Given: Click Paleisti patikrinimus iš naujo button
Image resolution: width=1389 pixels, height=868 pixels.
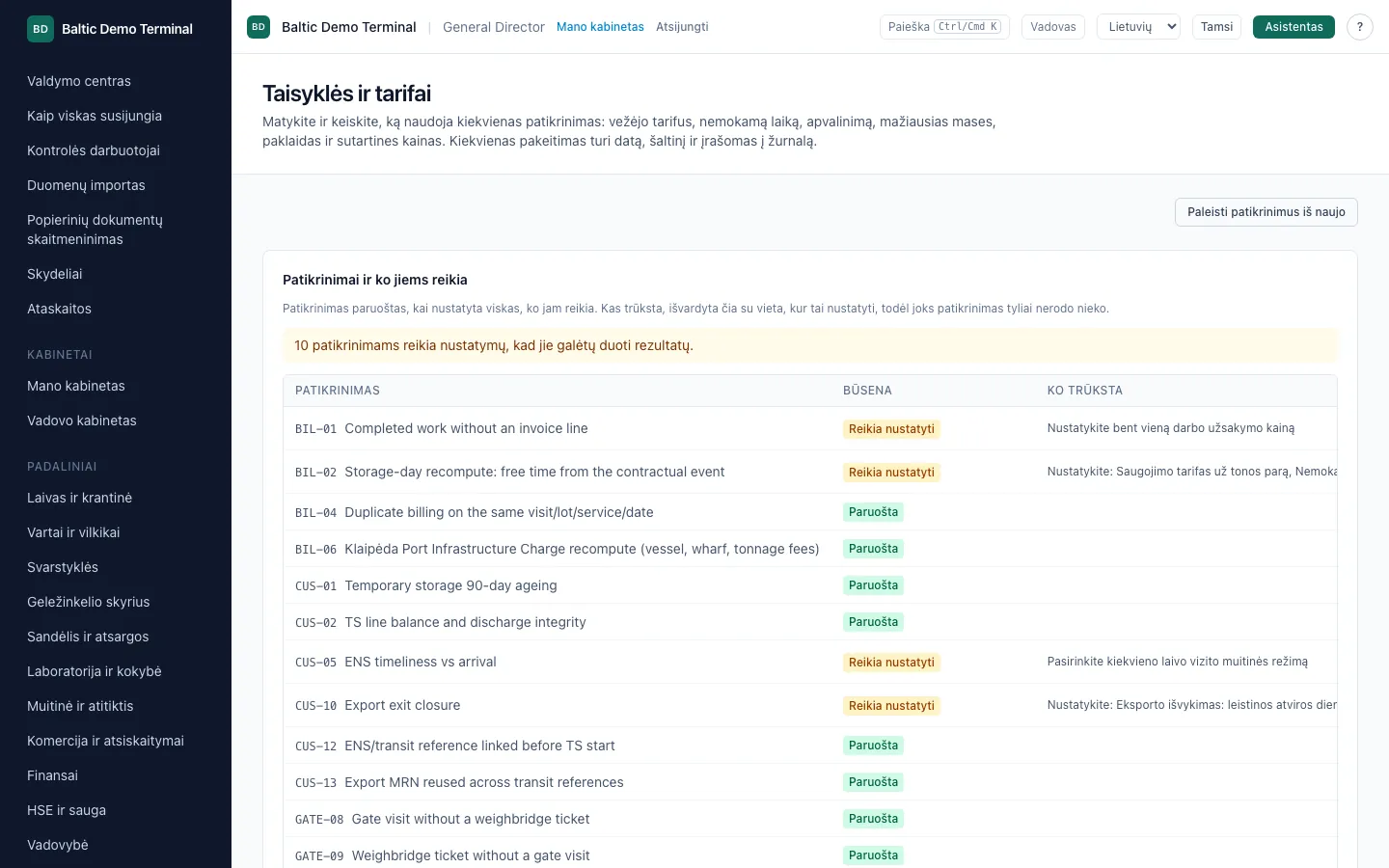Looking at the screenshot, I should (1266, 212).
